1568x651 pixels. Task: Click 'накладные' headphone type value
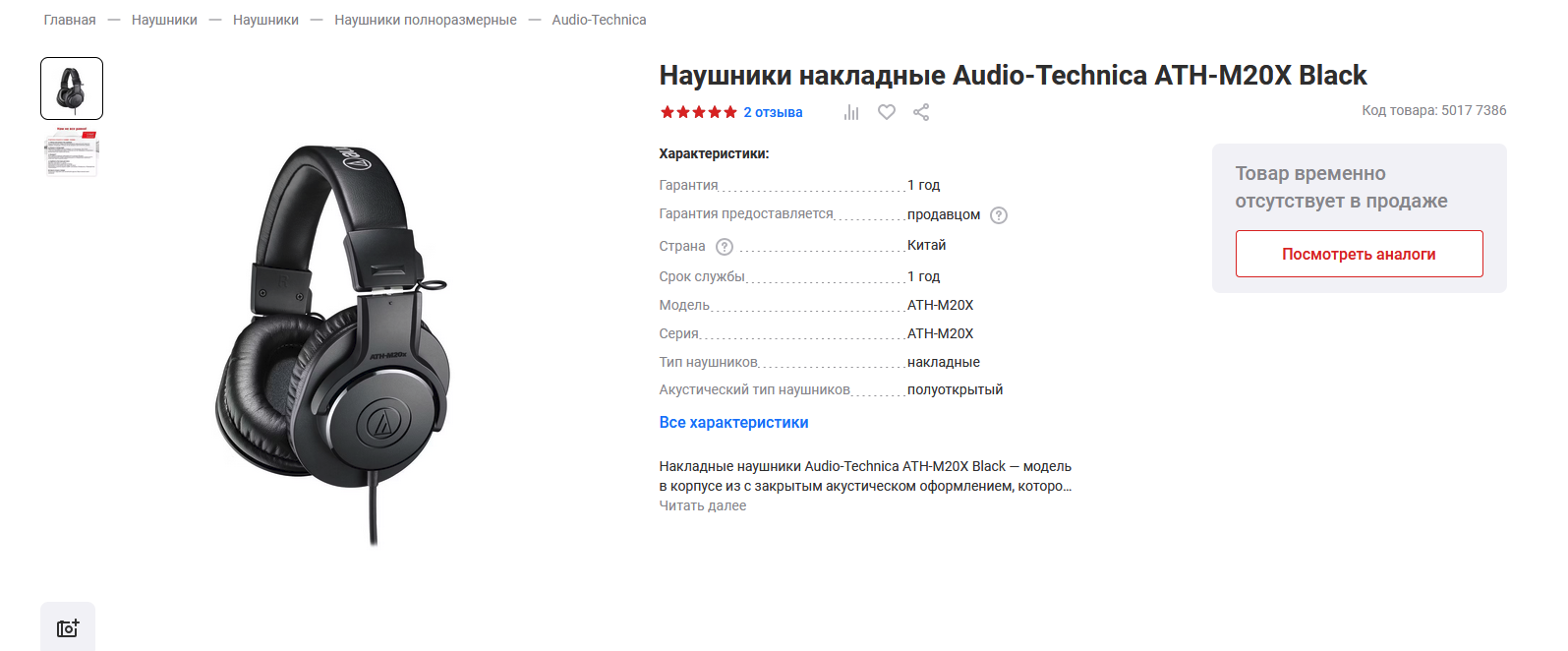[x=944, y=362]
